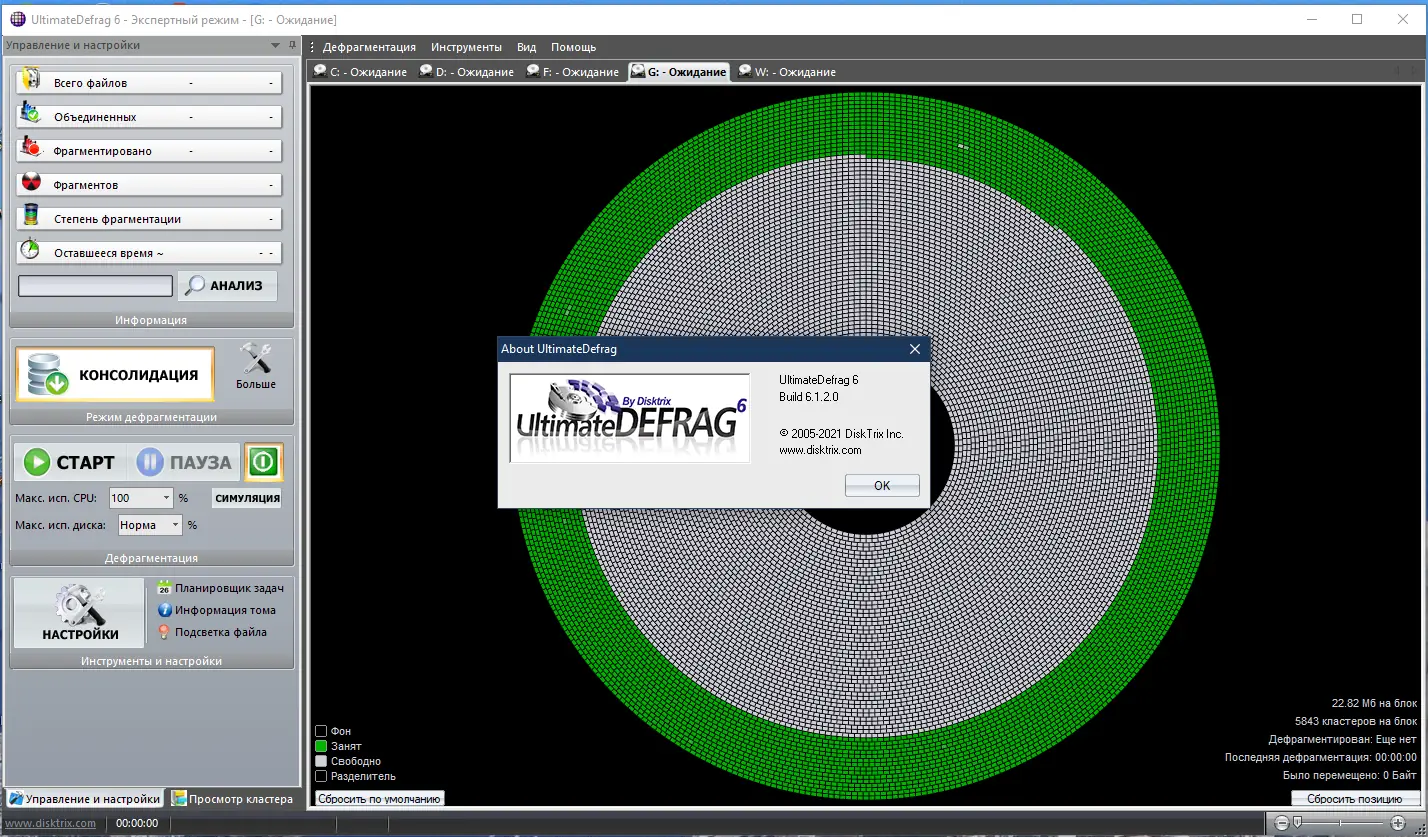
Task: Toggle the Свободно legend checkbox
Action: click(321, 760)
